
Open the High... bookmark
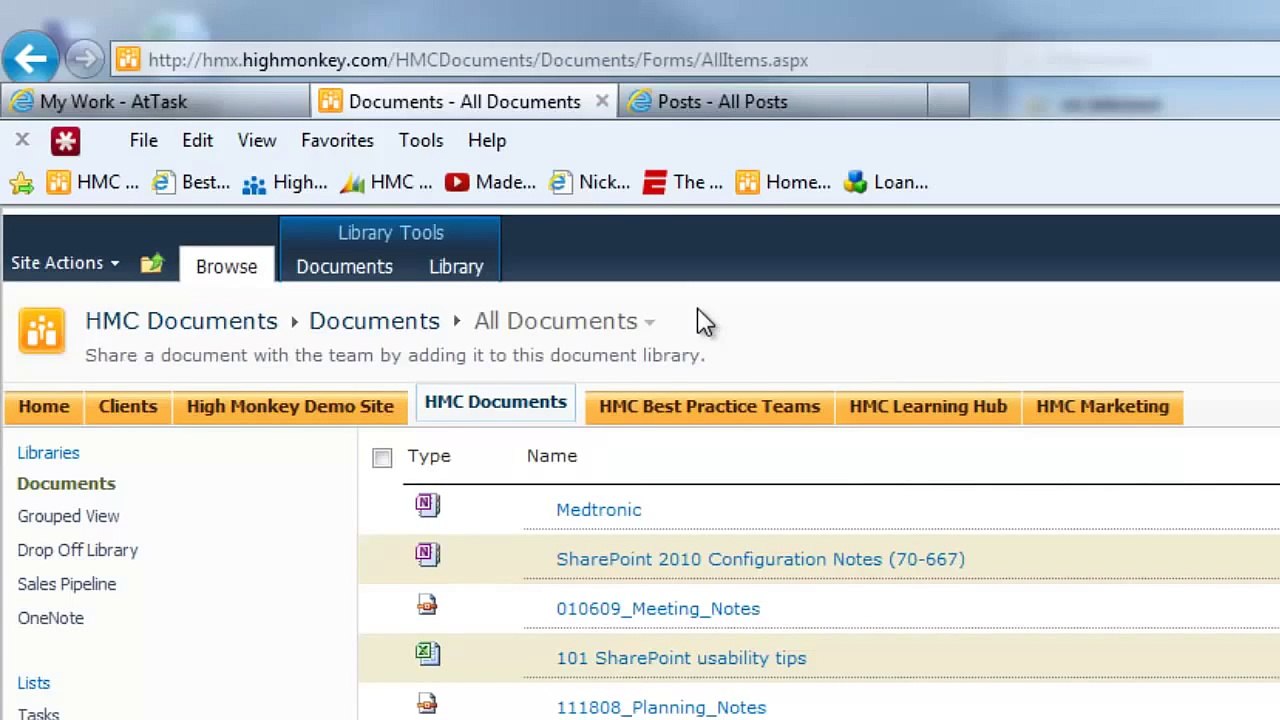click(x=285, y=183)
